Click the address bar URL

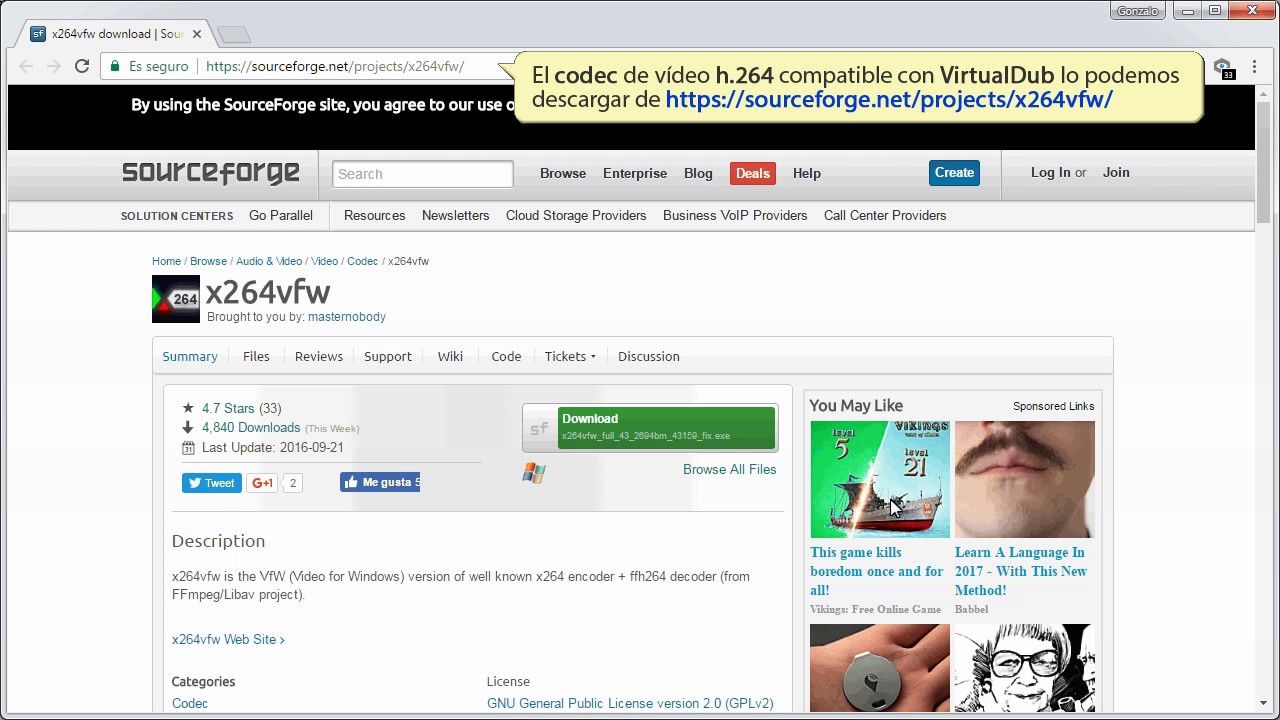[335, 67]
